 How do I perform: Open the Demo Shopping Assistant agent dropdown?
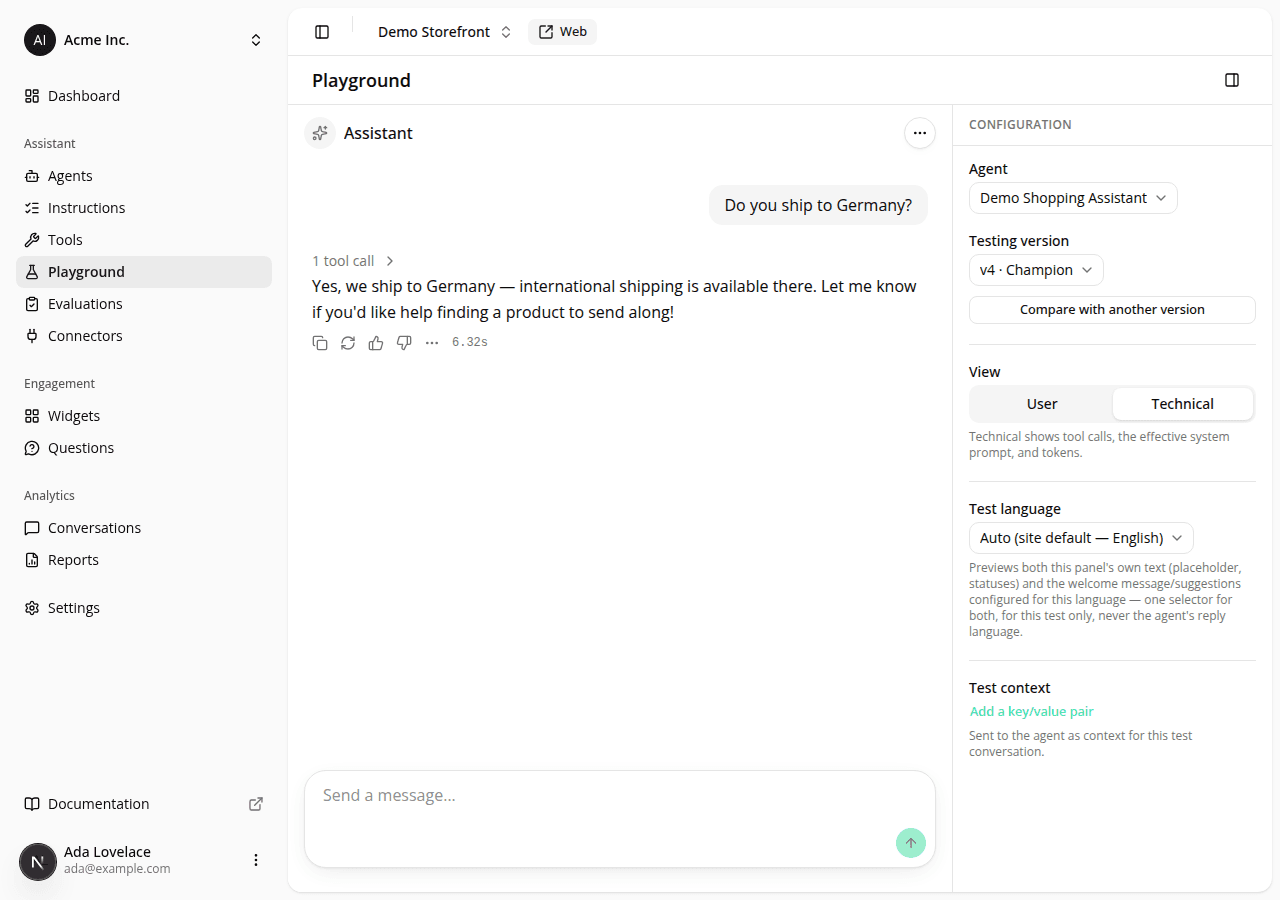[1073, 198]
